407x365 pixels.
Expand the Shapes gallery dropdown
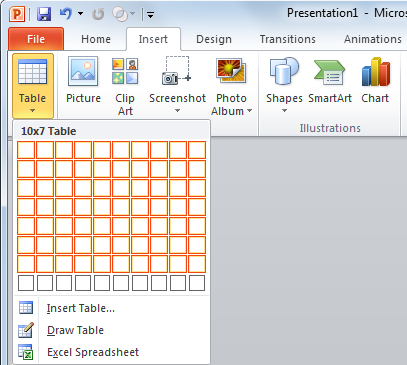[284, 111]
